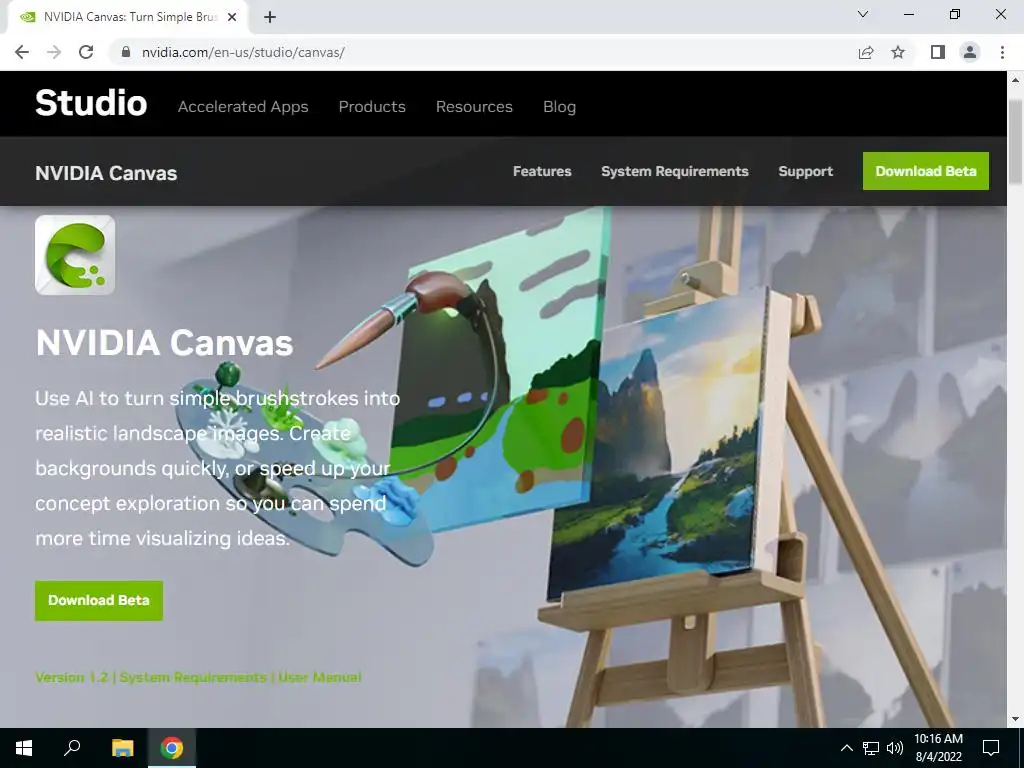Open the network status tray icon
This screenshot has width=1024, height=768.
coord(871,748)
